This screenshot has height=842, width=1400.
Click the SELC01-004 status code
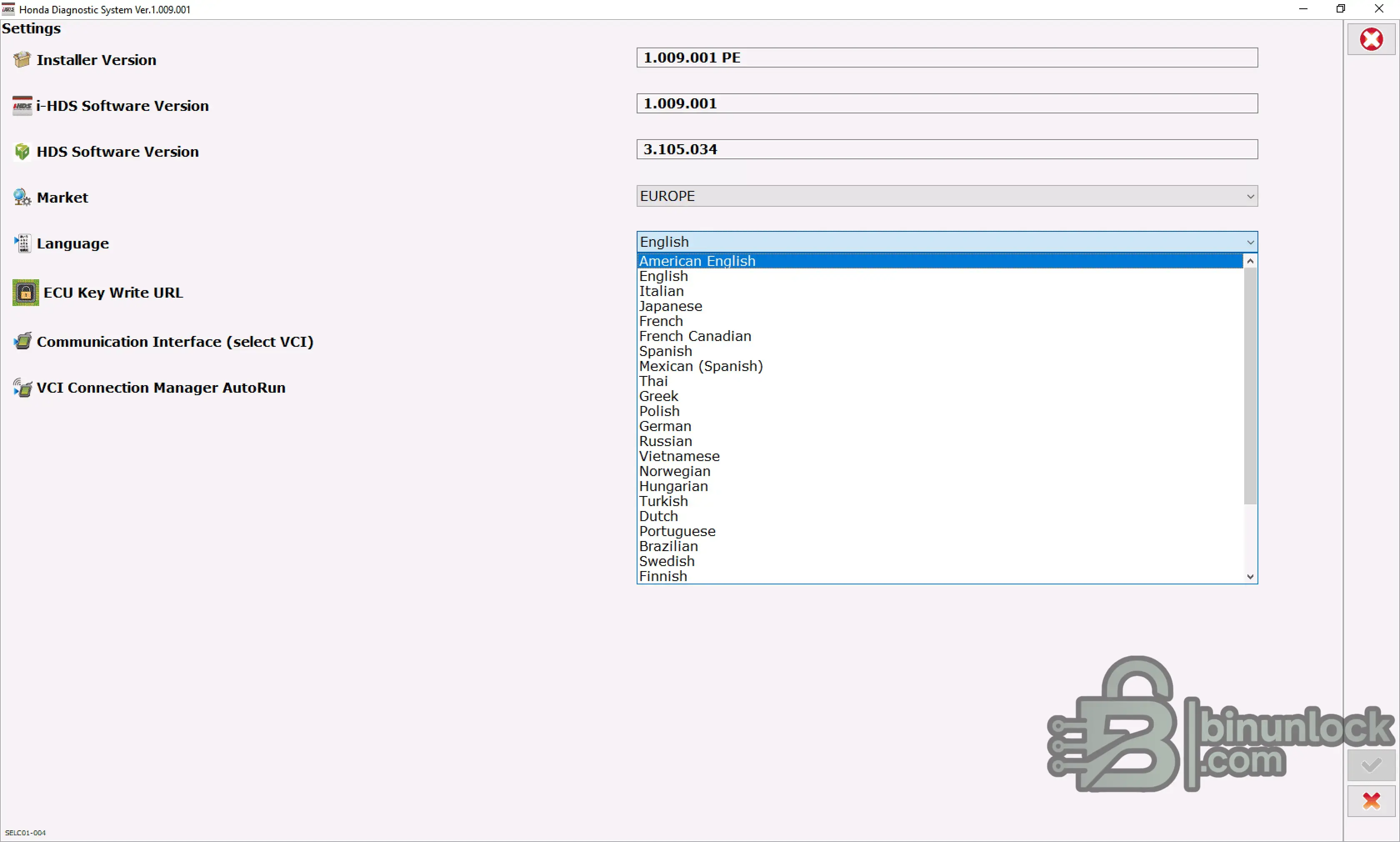[25, 832]
